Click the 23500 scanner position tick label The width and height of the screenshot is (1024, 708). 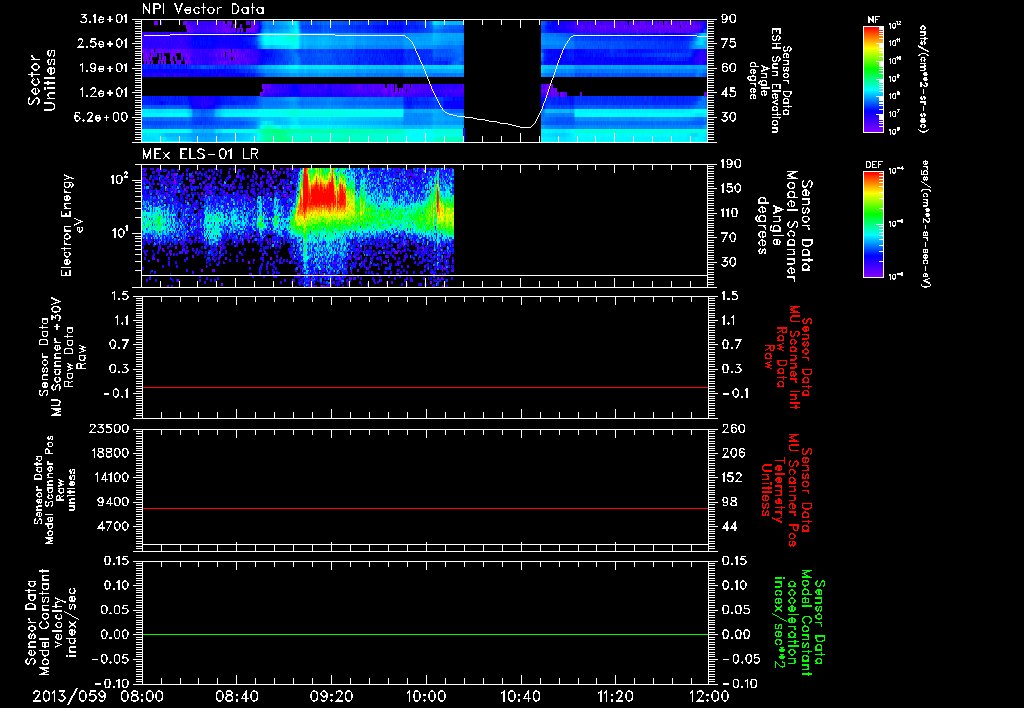pos(110,428)
